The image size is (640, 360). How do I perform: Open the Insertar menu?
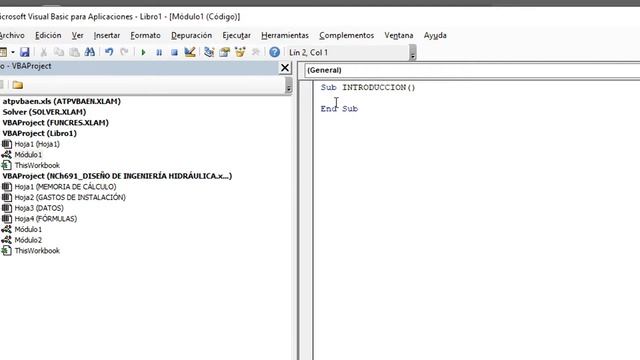click(107, 36)
